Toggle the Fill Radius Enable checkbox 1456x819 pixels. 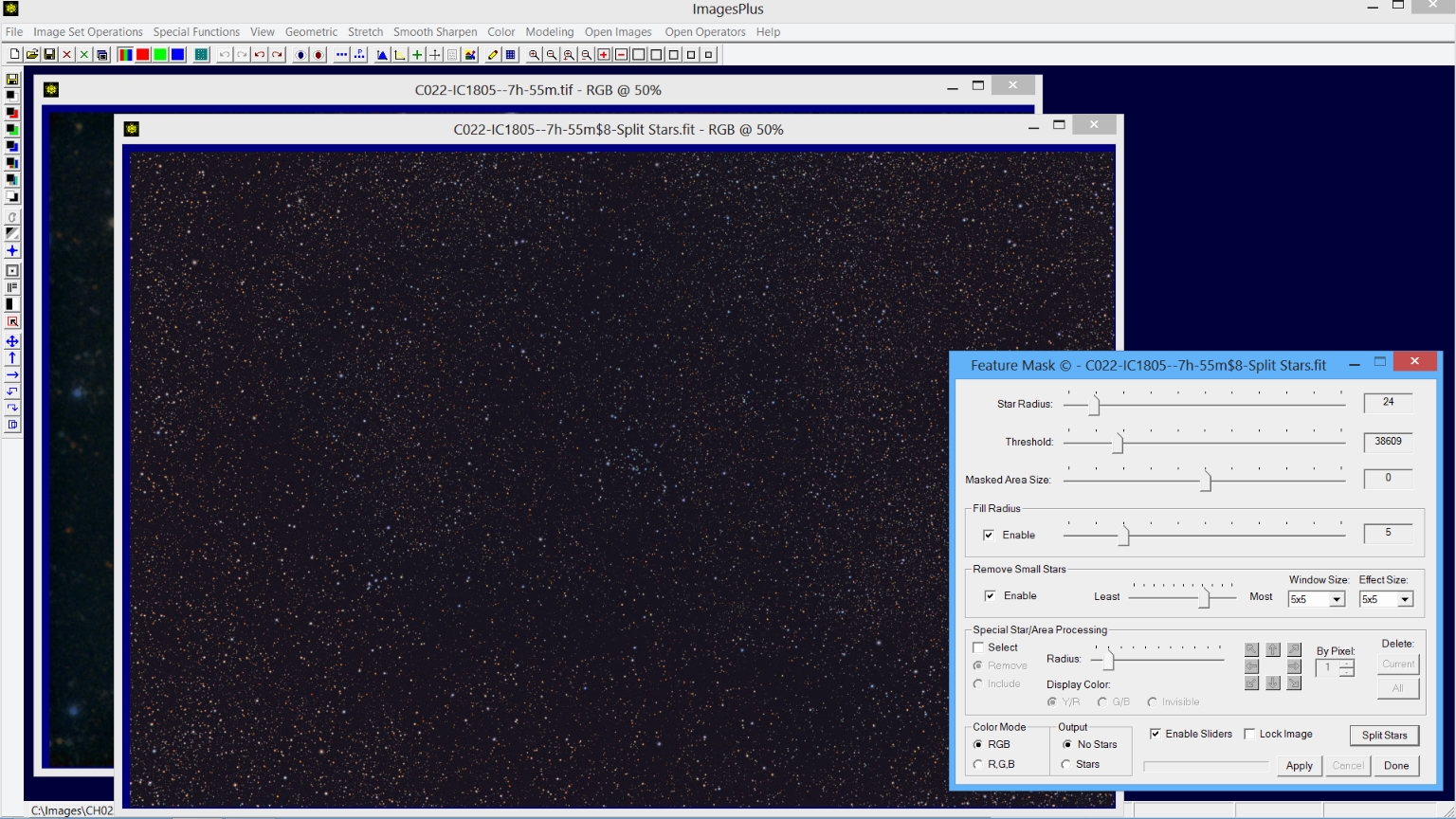pyautogui.click(x=989, y=535)
